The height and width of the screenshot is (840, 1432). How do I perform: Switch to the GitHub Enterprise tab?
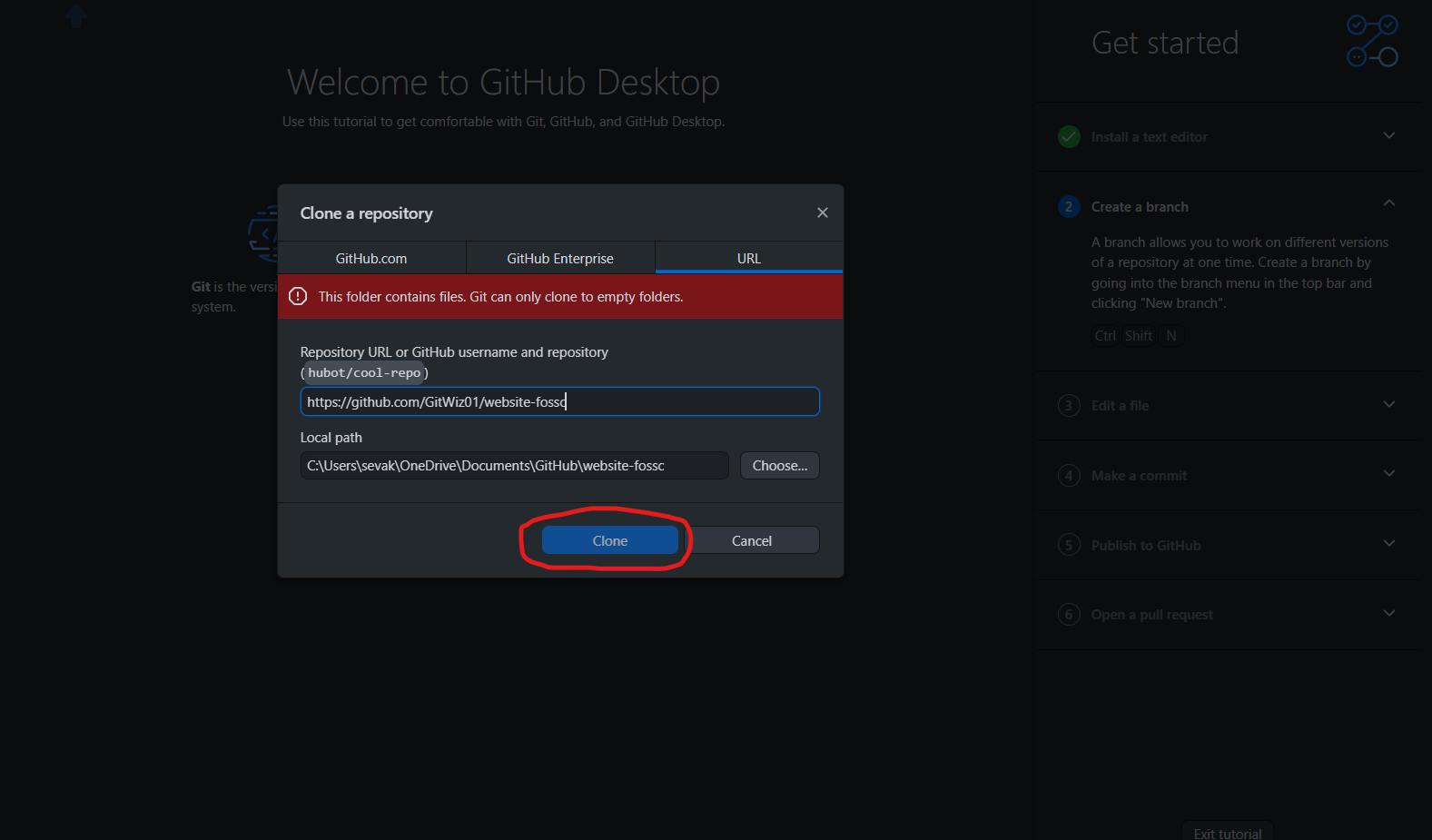pyautogui.click(x=560, y=258)
